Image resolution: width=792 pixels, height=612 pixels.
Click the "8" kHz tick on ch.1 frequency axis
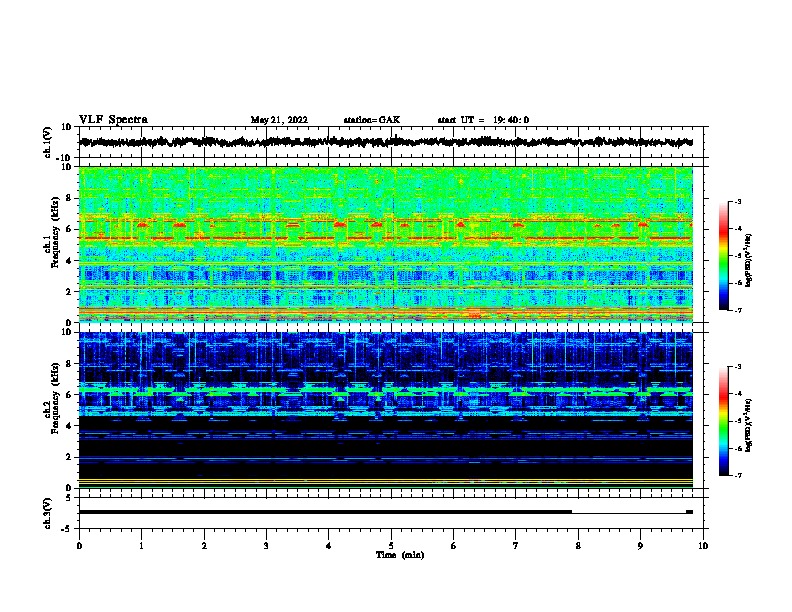69,198
